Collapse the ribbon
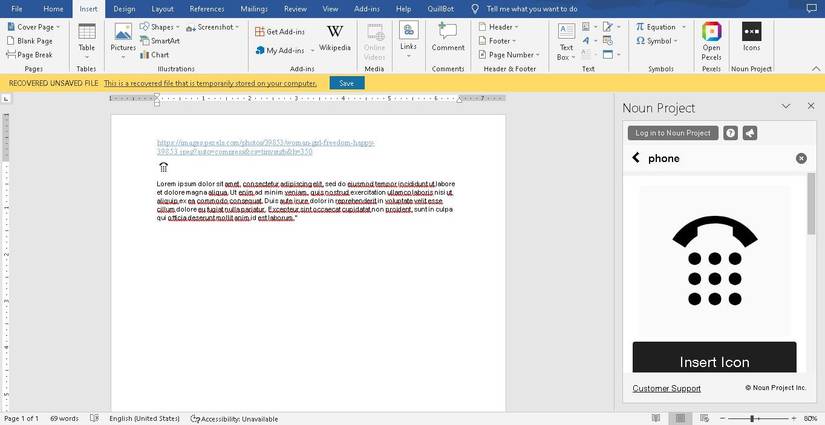The image size is (825, 425). pos(816,68)
